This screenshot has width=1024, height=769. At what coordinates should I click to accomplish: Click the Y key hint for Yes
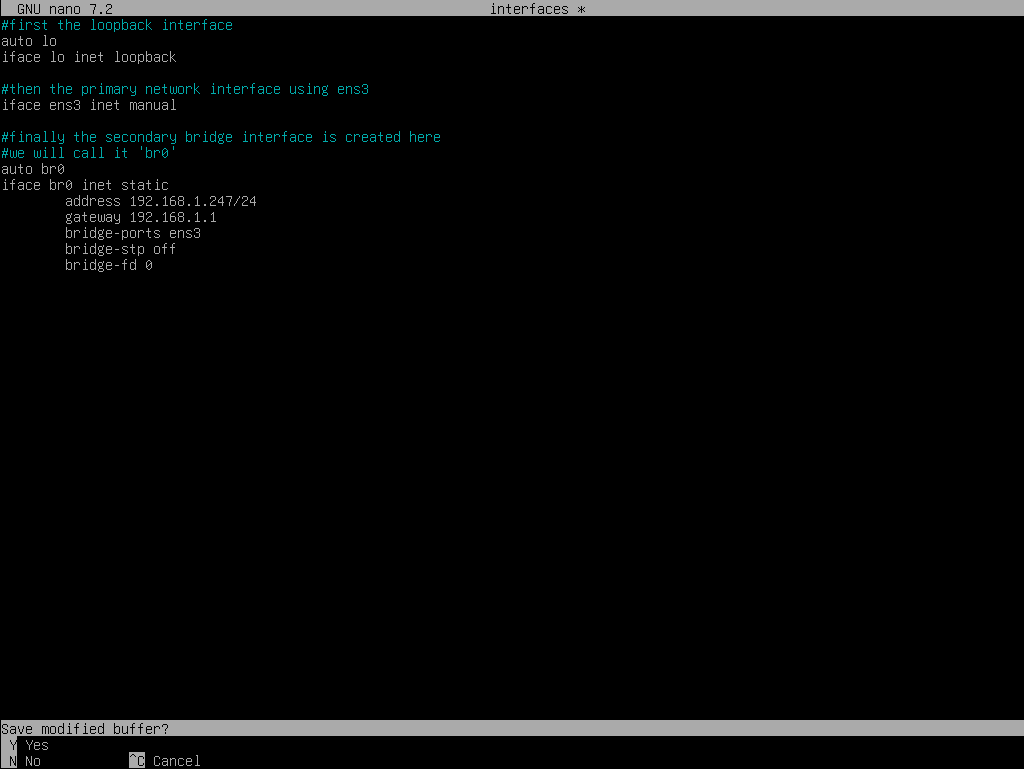pyautogui.click(x=12, y=745)
